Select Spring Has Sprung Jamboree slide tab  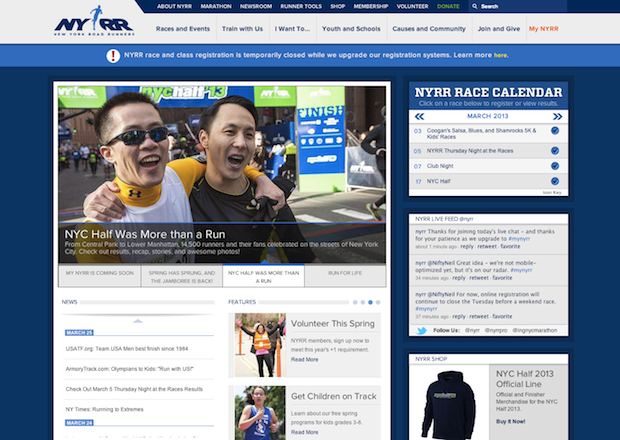[x=182, y=276]
